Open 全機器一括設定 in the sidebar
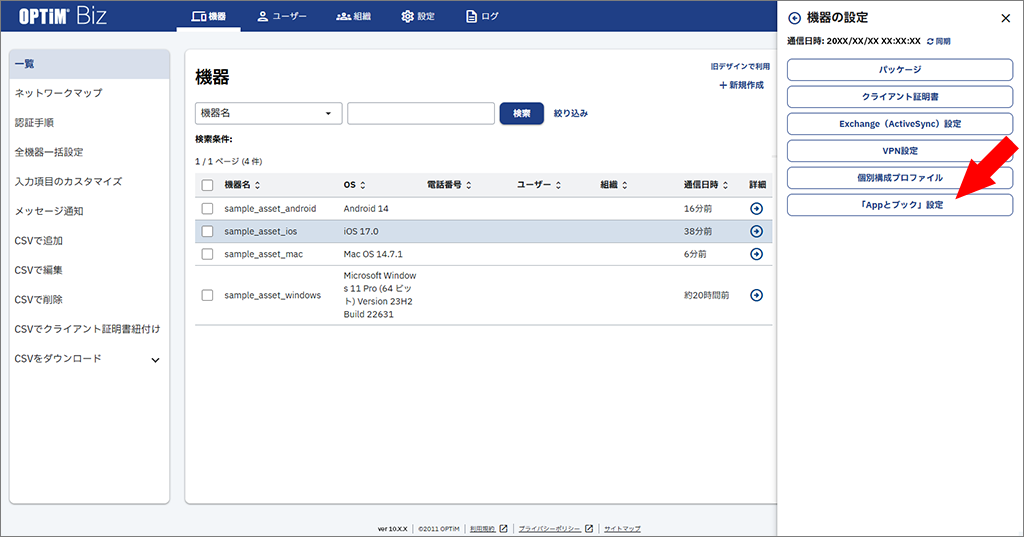This screenshot has height=537, width=1024. (x=89, y=152)
